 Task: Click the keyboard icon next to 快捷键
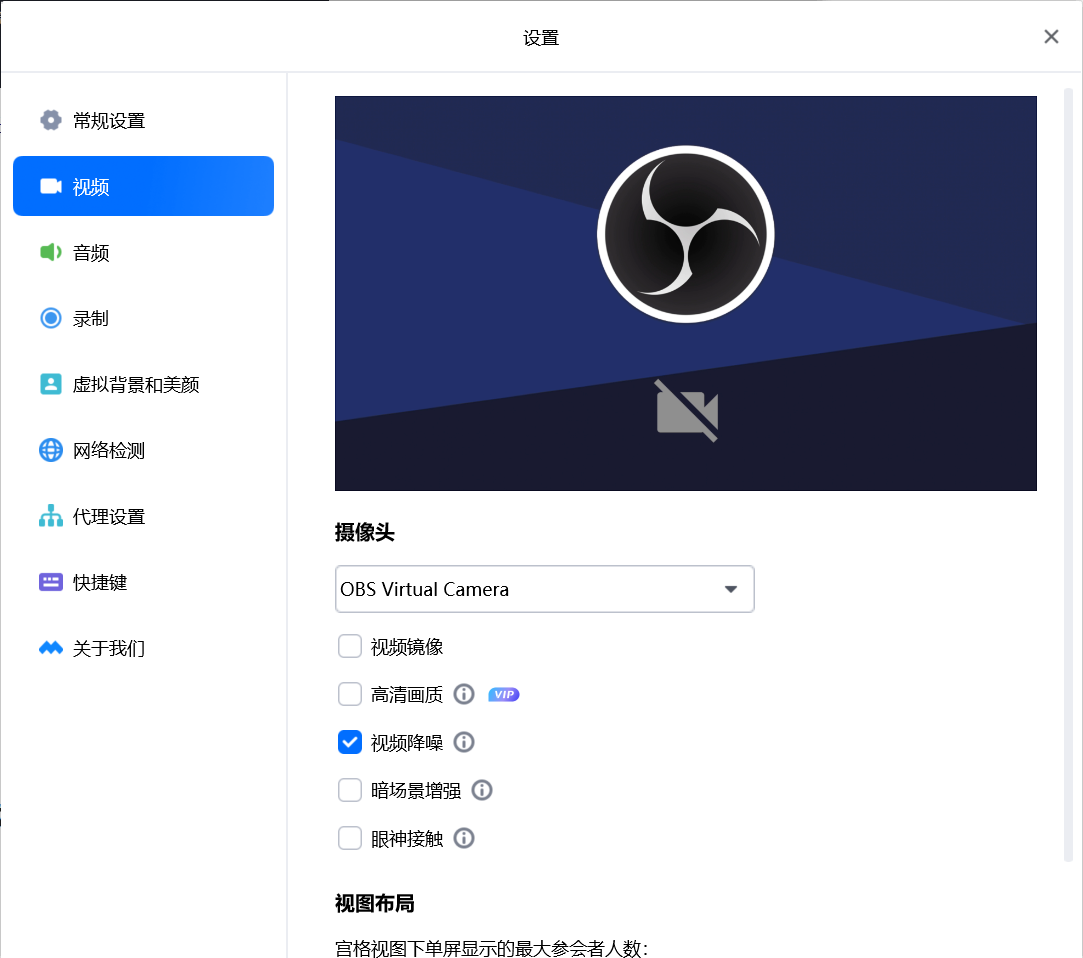click(50, 582)
